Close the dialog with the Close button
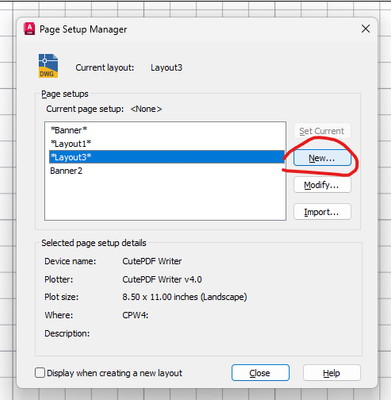391x400 pixels. pyautogui.click(x=260, y=373)
